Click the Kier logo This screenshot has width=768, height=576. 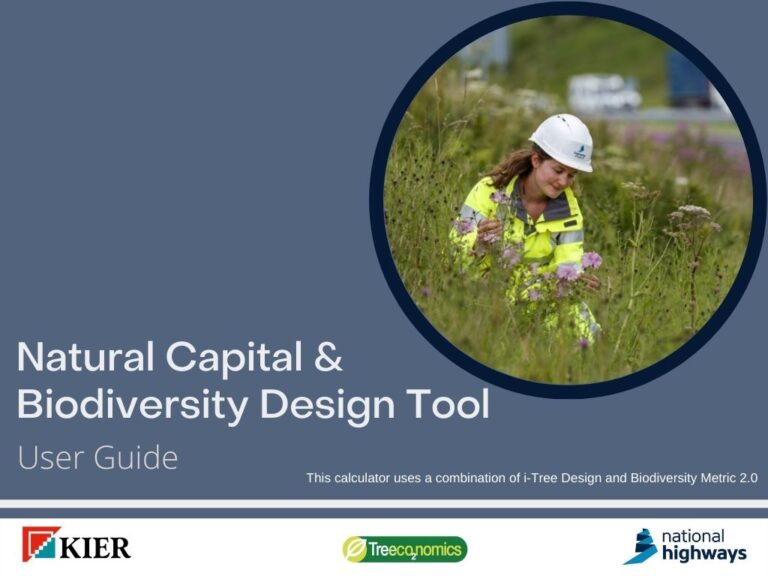click(x=76, y=544)
